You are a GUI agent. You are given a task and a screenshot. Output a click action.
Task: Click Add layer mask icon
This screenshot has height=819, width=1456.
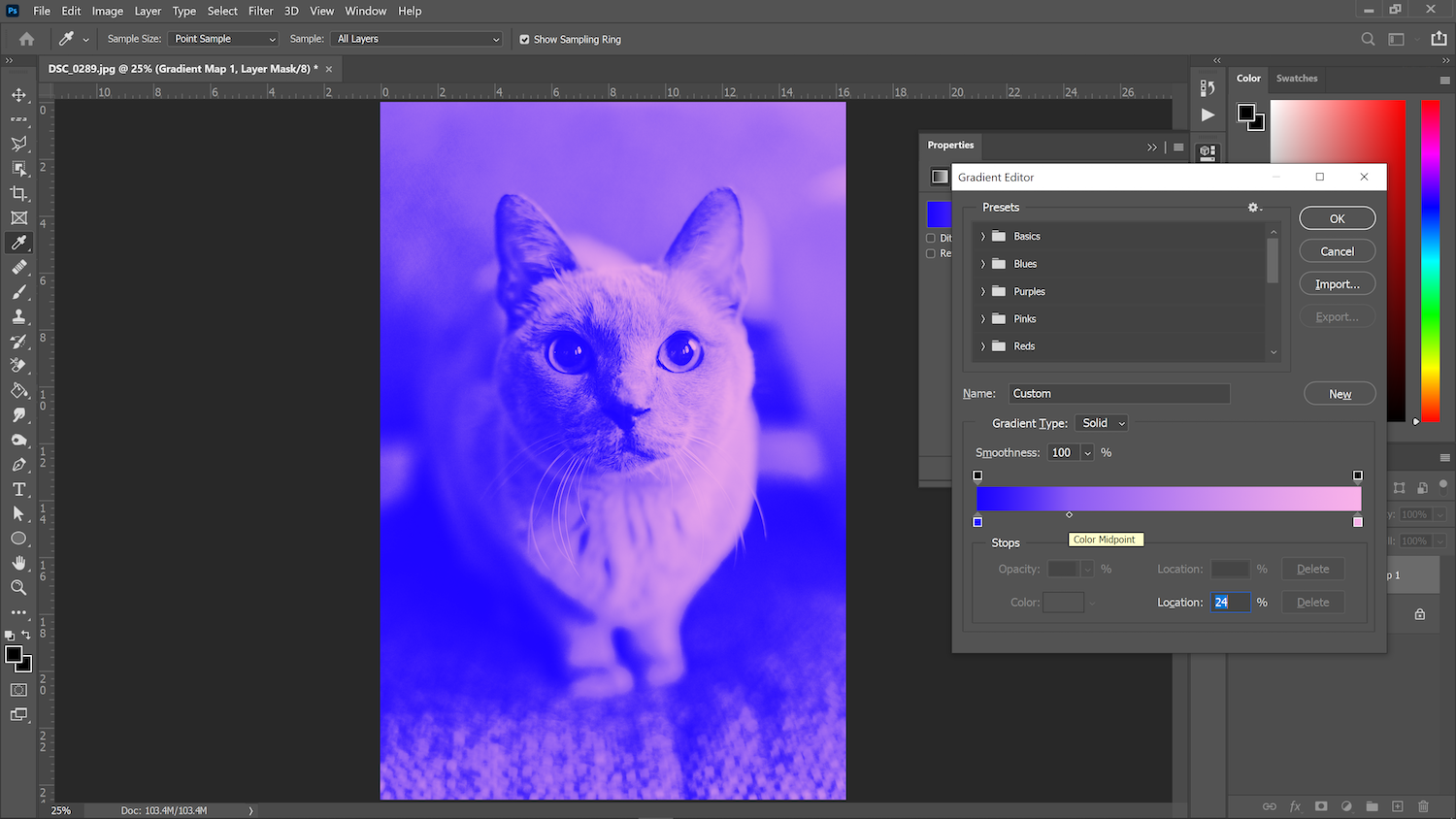(1321, 806)
